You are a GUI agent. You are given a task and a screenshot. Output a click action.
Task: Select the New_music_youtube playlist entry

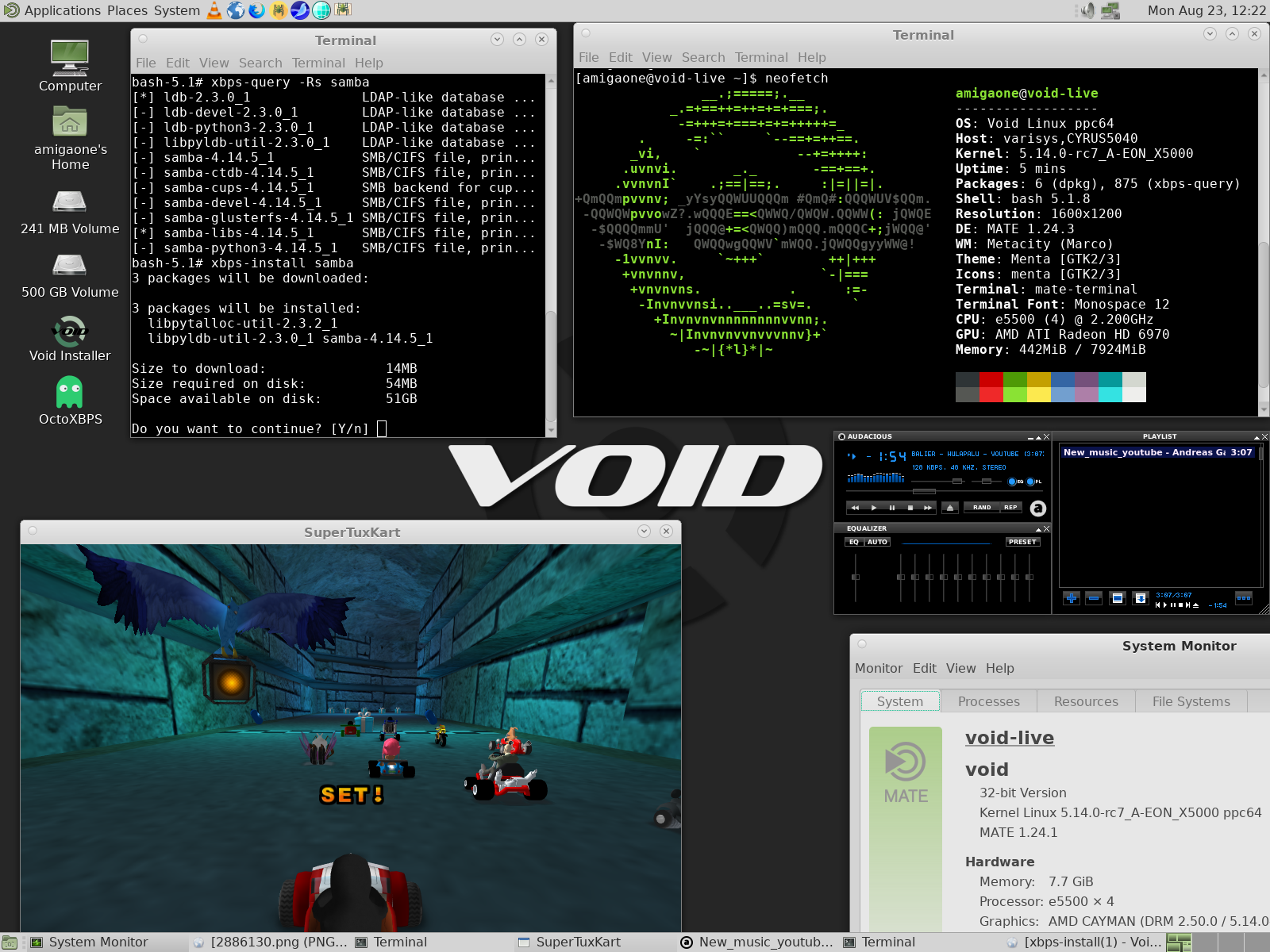coord(1158,452)
